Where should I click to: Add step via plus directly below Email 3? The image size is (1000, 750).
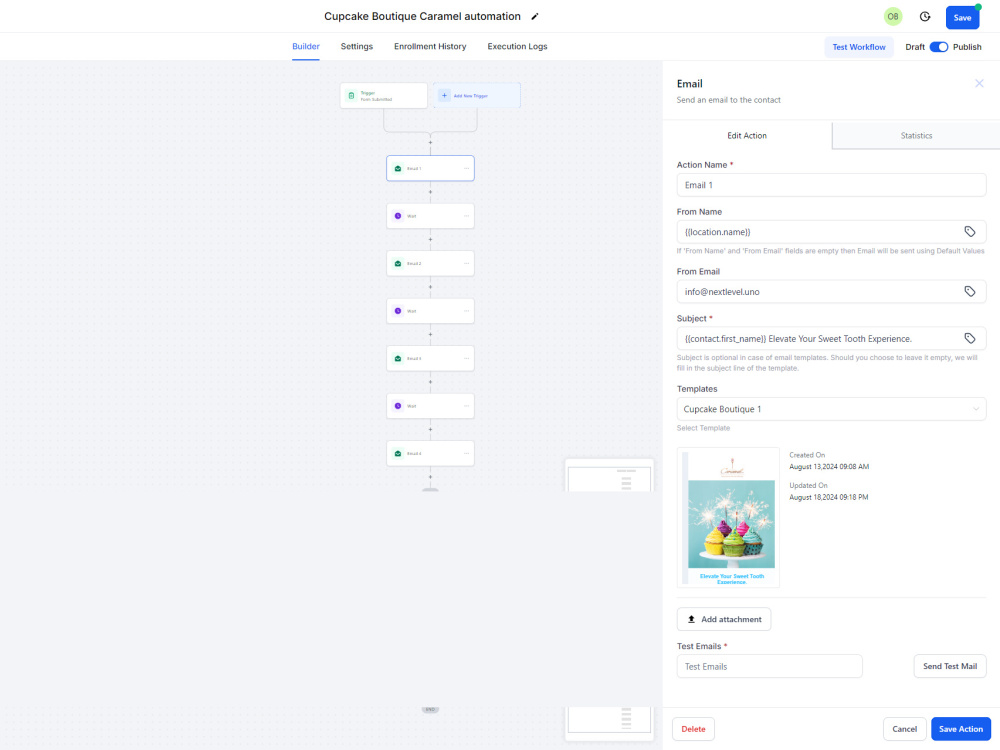tap(430, 382)
